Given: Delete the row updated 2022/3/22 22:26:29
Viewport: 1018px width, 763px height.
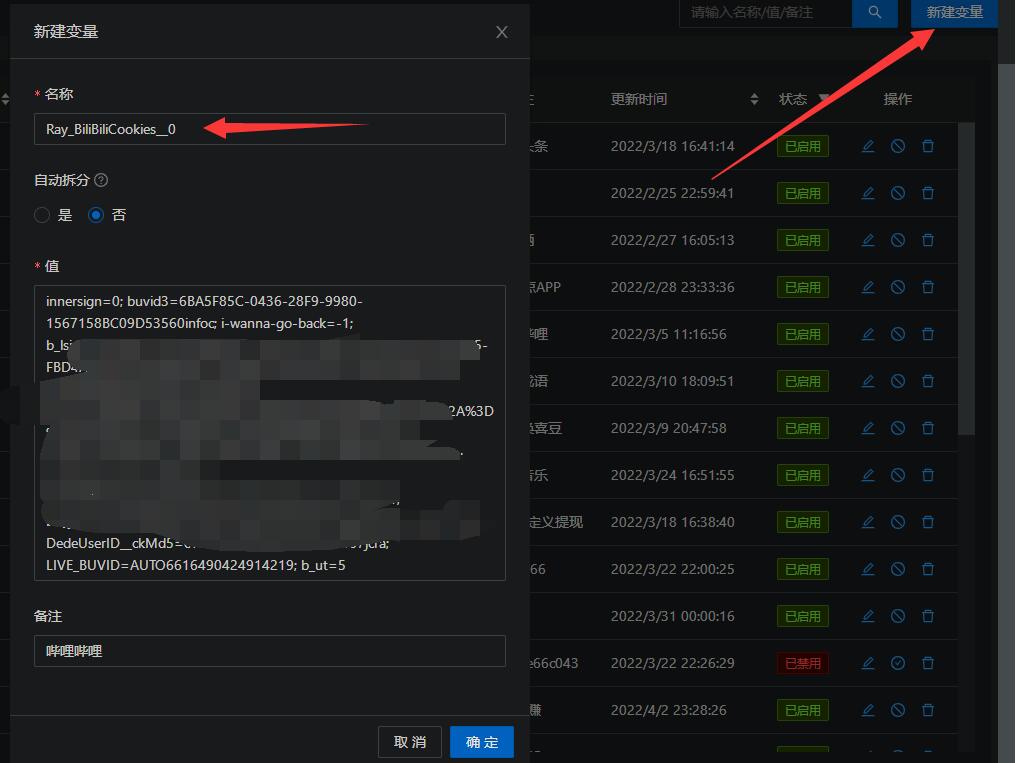Looking at the screenshot, I should coord(928,663).
